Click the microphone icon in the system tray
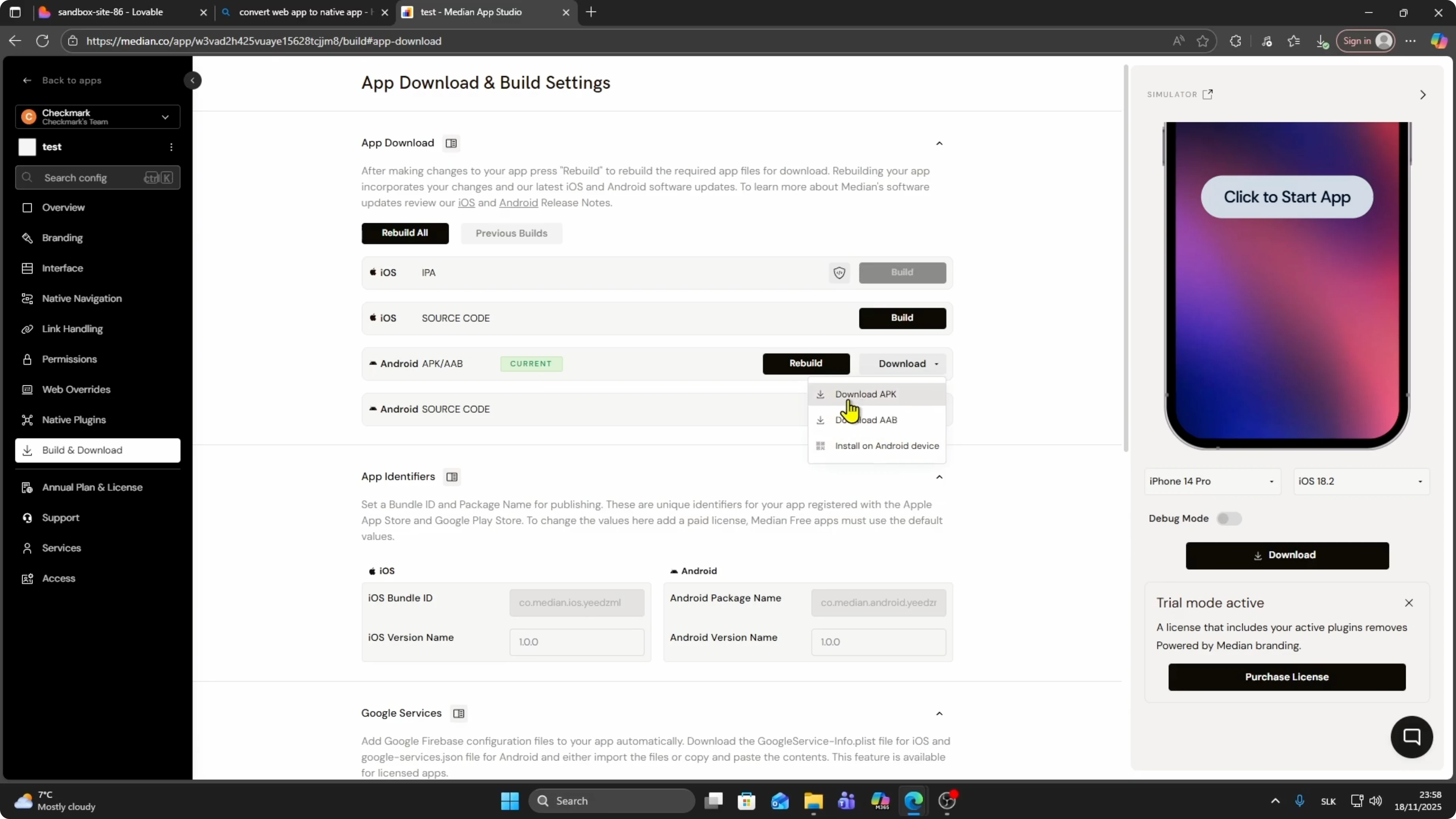The height and width of the screenshot is (819, 1456). [1299, 801]
